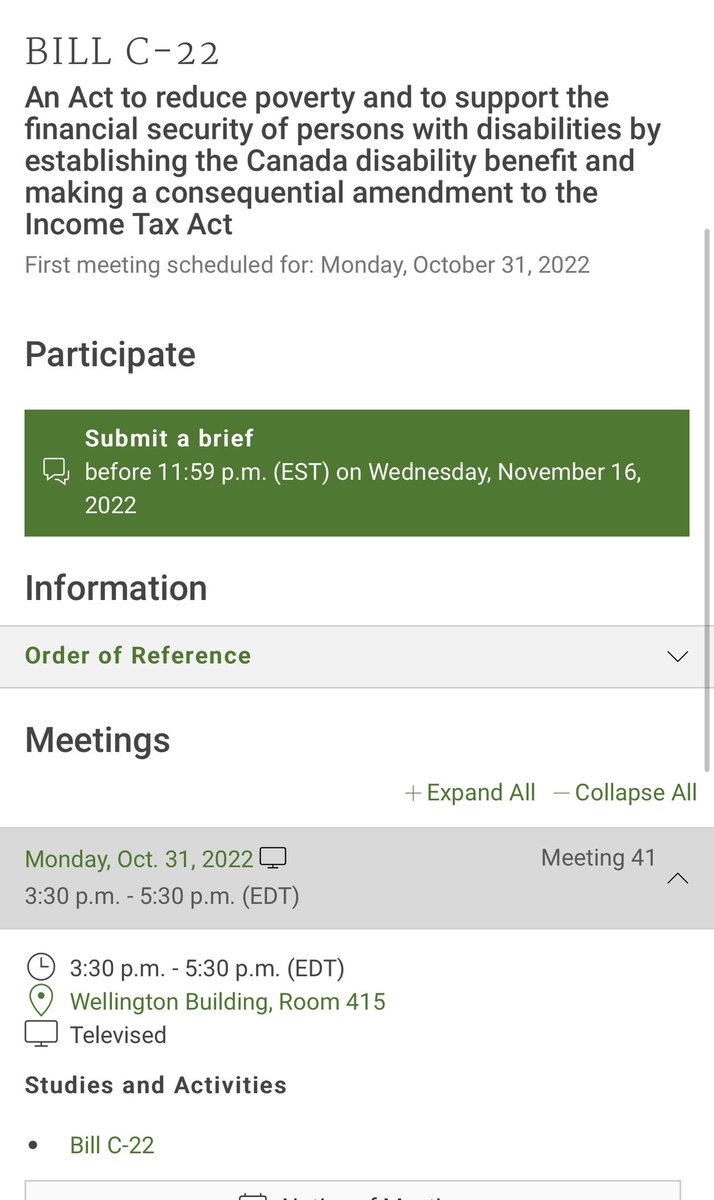Click the monitor icon beside Monday, Oct. 31, 2022
The width and height of the screenshot is (714, 1200).
pos(273,858)
